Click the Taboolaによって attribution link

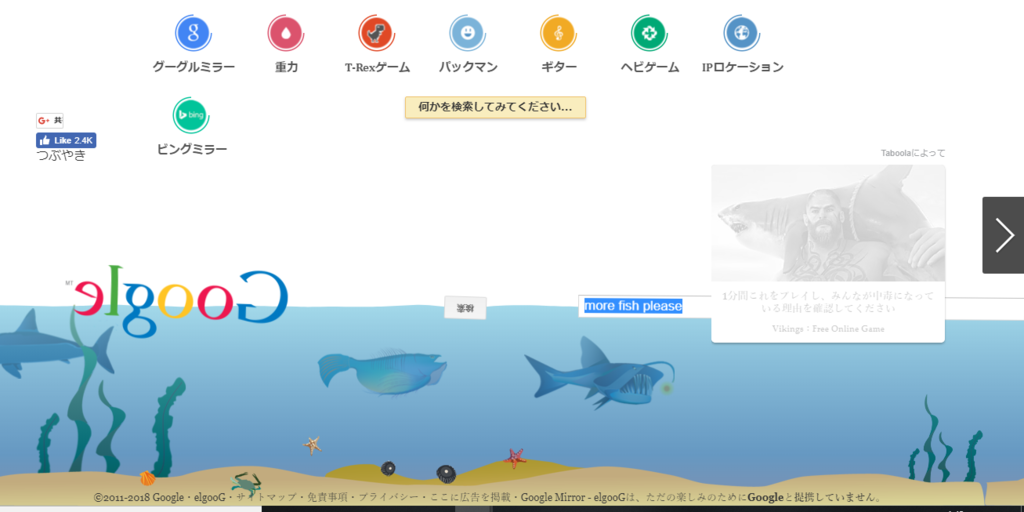pyautogui.click(x=913, y=153)
